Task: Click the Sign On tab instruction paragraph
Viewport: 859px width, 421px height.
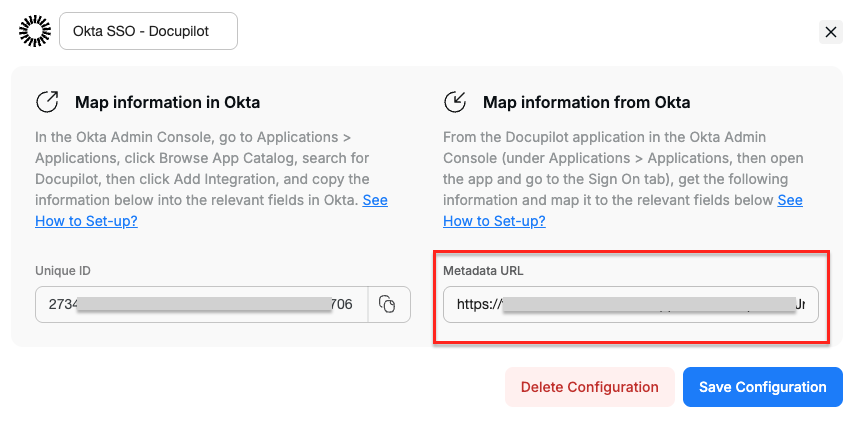Action: click(x=620, y=168)
